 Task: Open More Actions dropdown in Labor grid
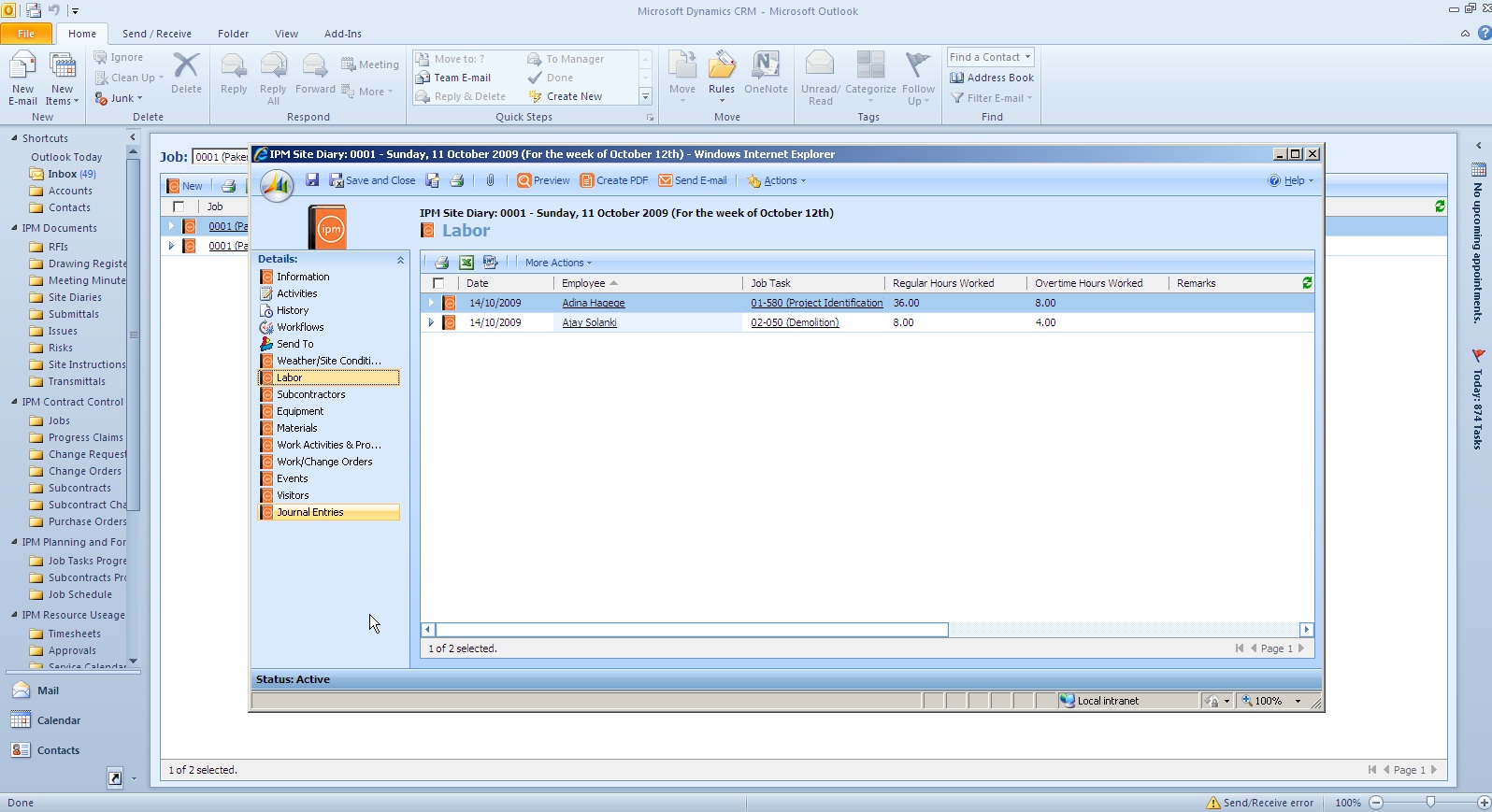[x=558, y=263]
